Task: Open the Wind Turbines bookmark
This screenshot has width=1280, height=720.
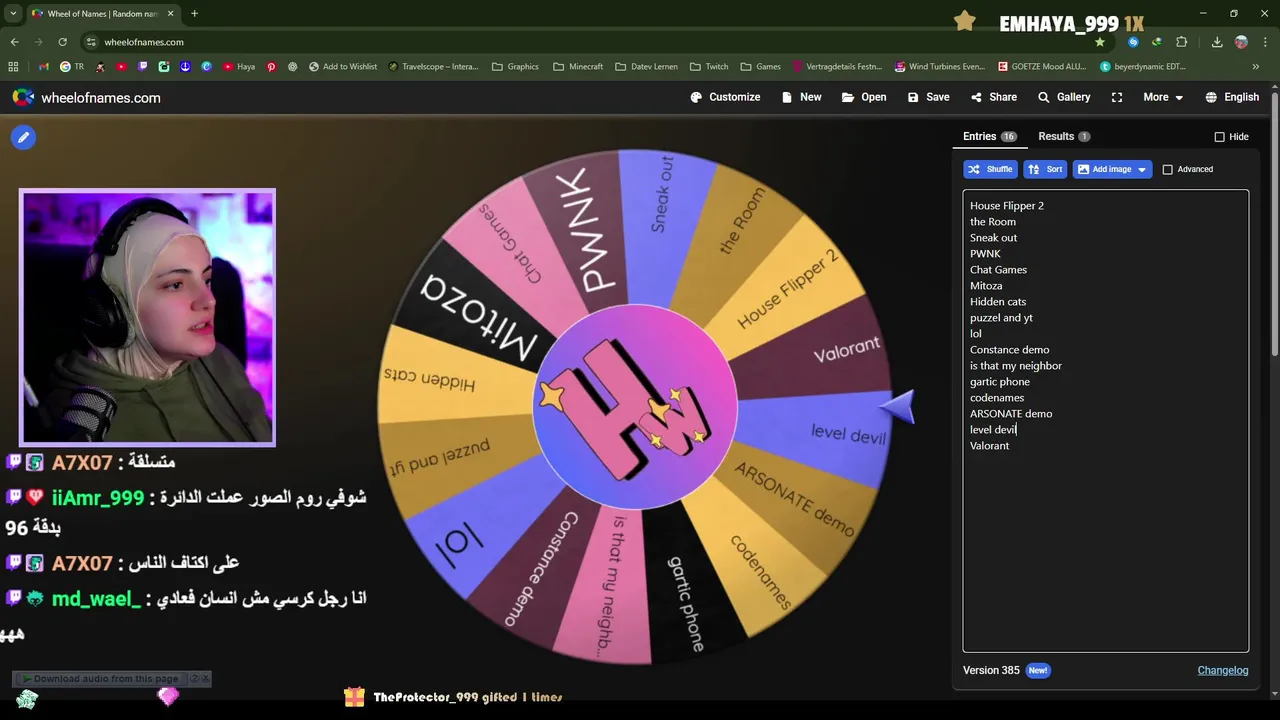Action: (940, 67)
